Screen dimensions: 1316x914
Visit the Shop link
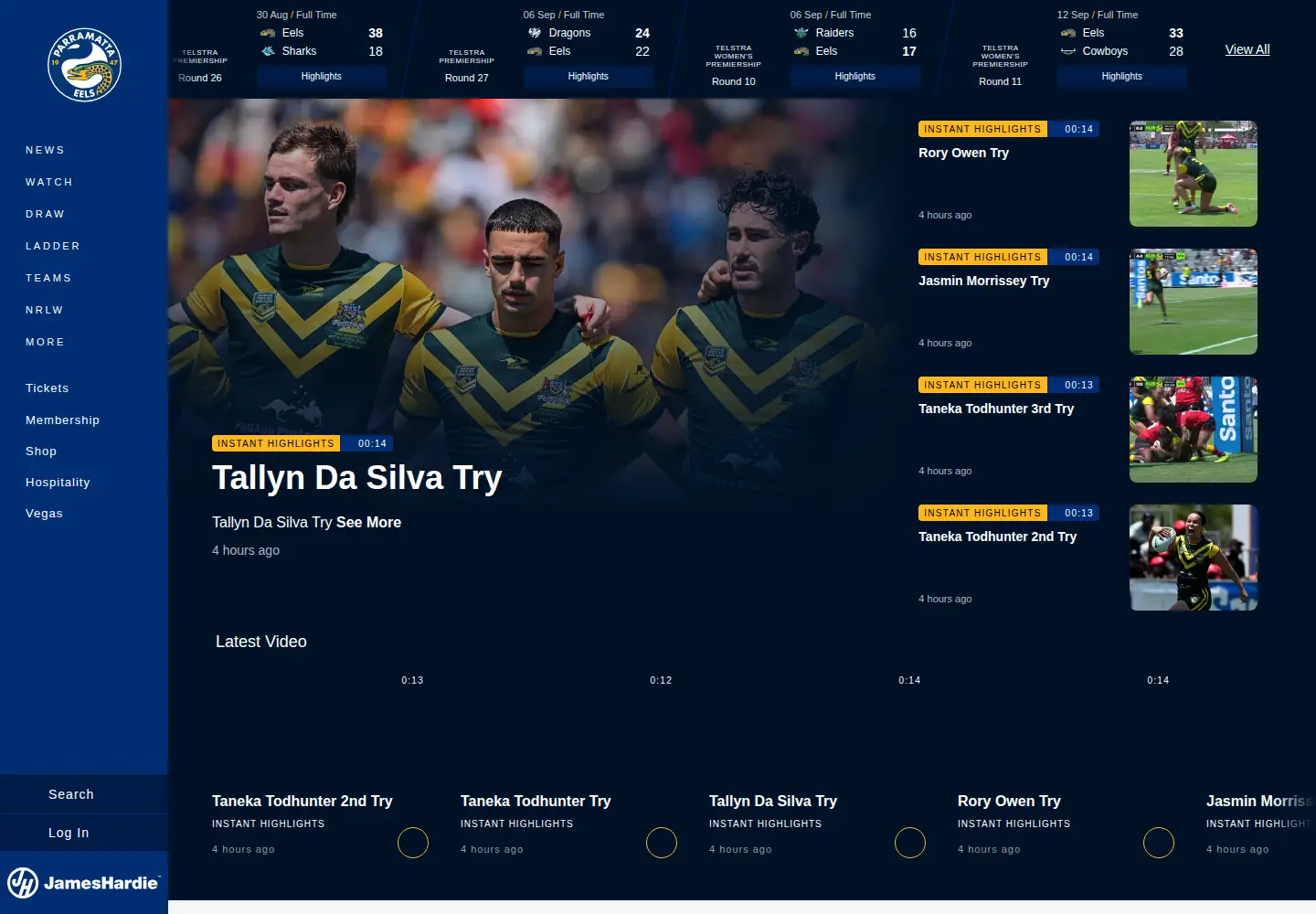pyautogui.click(x=41, y=452)
